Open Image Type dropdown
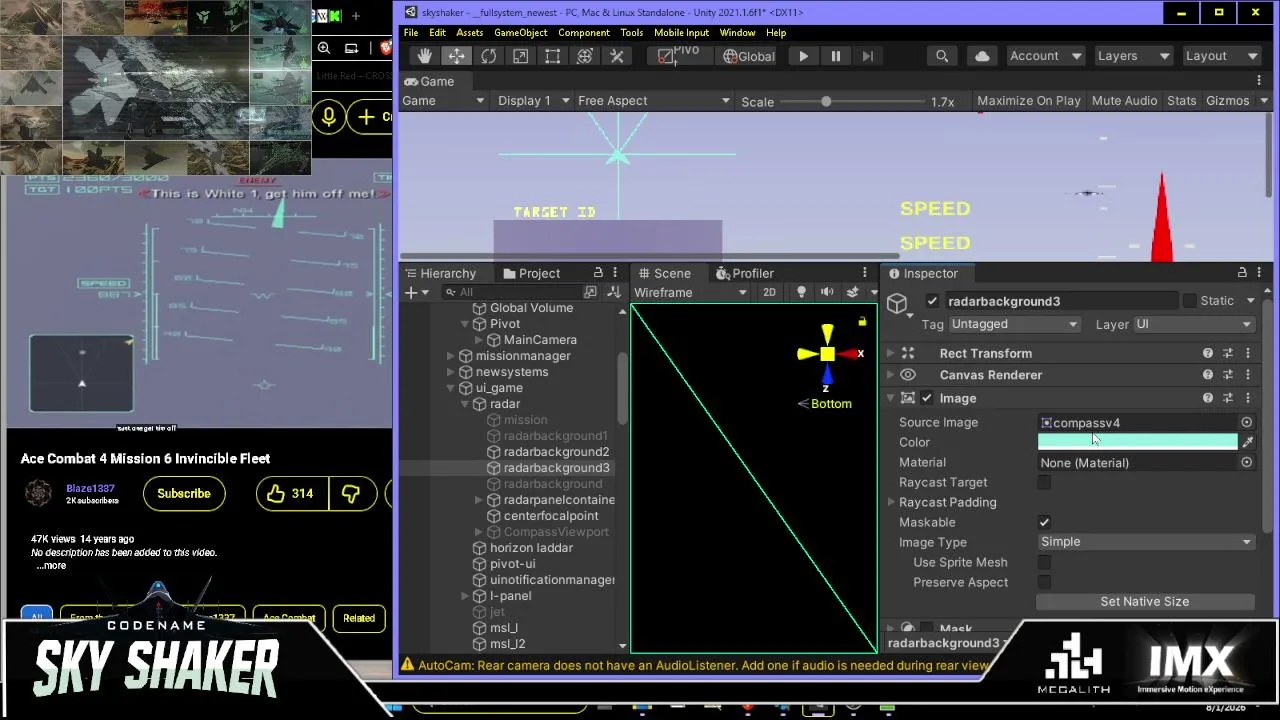The width and height of the screenshot is (1280, 720). point(1146,542)
